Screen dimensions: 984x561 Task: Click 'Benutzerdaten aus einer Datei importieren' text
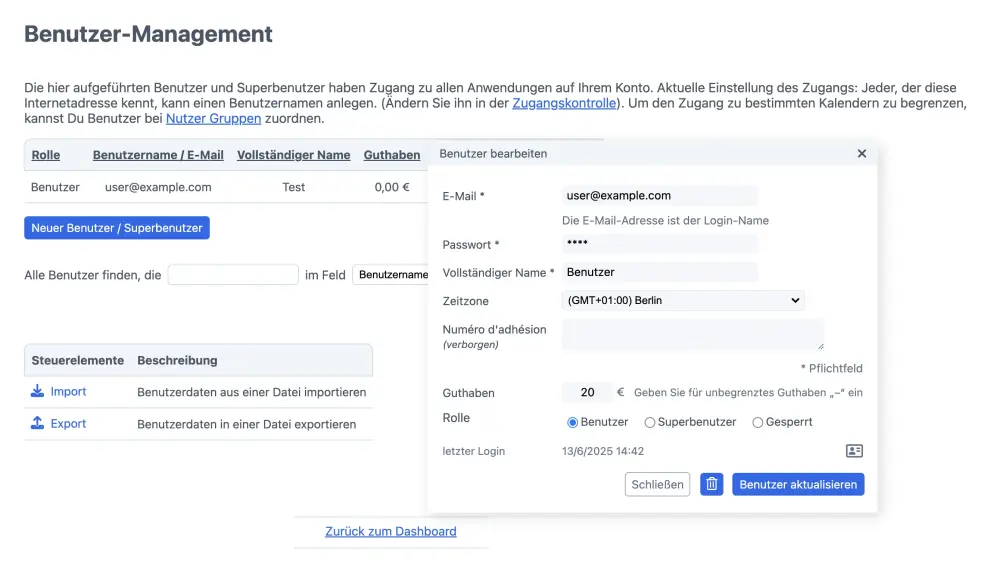(x=252, y=392)
